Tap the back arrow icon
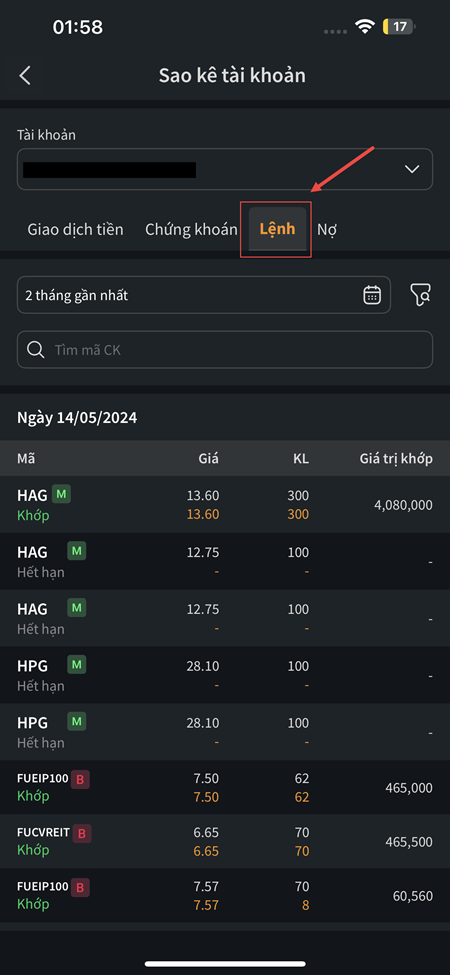The image size is (450, 975). 25,76
